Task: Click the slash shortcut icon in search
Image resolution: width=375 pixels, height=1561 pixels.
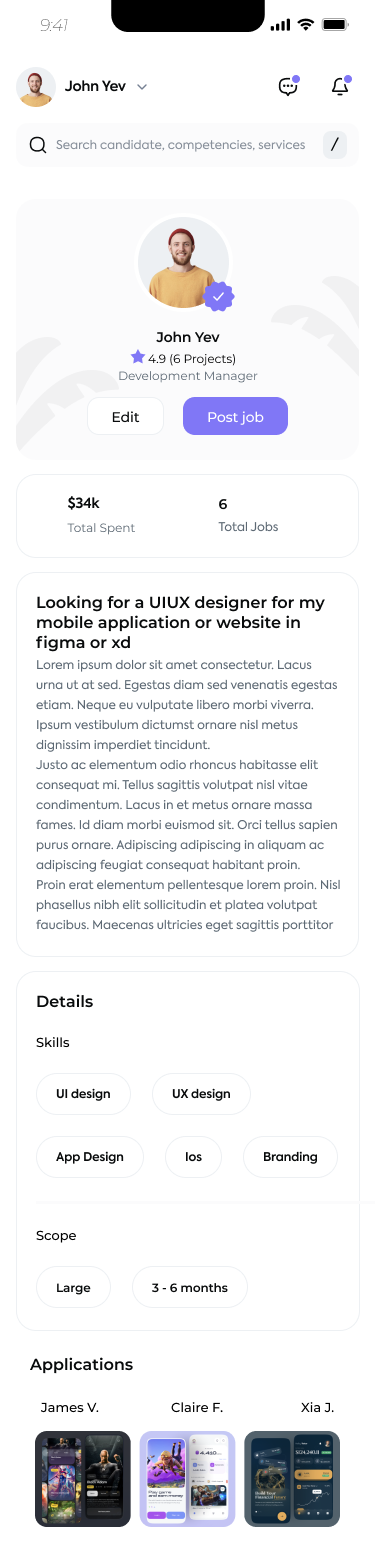Action: point(335,145)
